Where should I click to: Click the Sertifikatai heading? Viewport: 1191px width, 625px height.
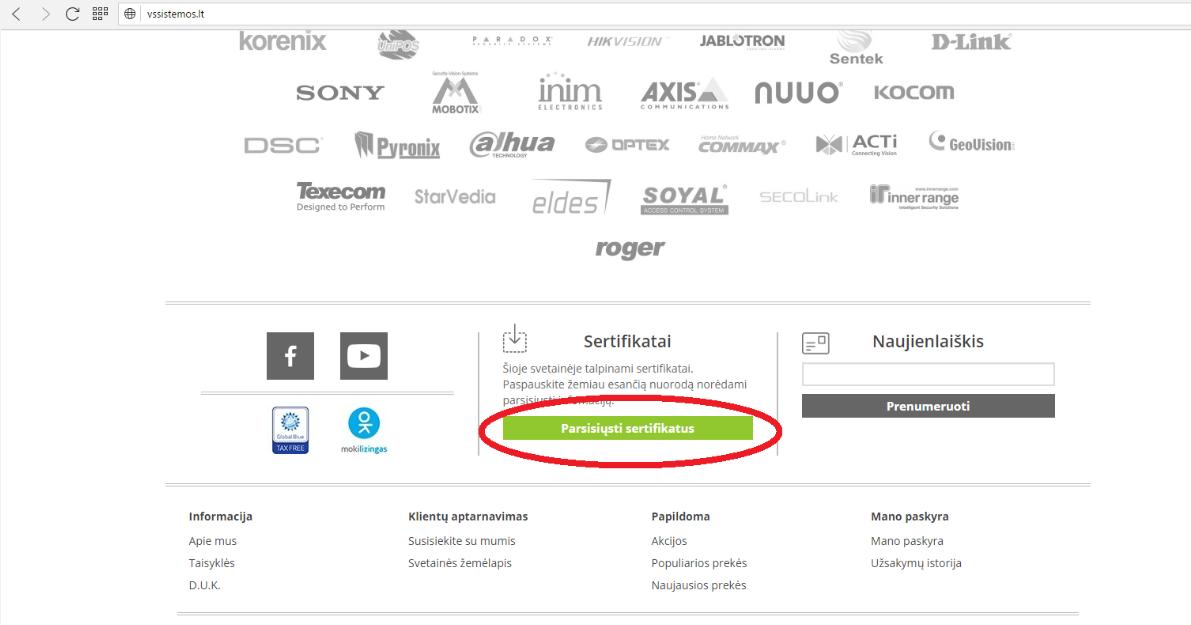coord(627,342)
